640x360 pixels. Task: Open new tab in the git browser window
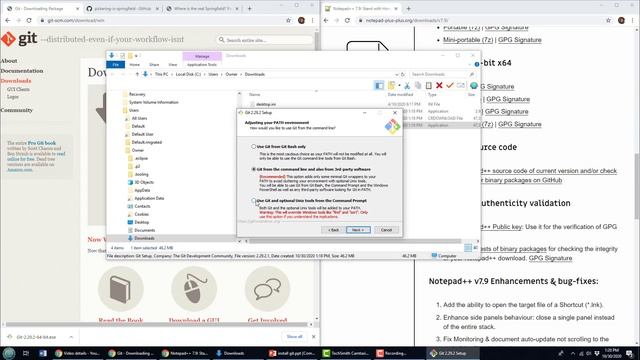click(249, 8)
